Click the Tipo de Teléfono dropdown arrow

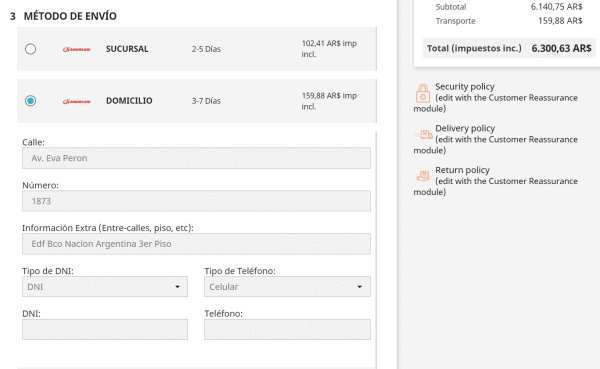coord(360,287)
